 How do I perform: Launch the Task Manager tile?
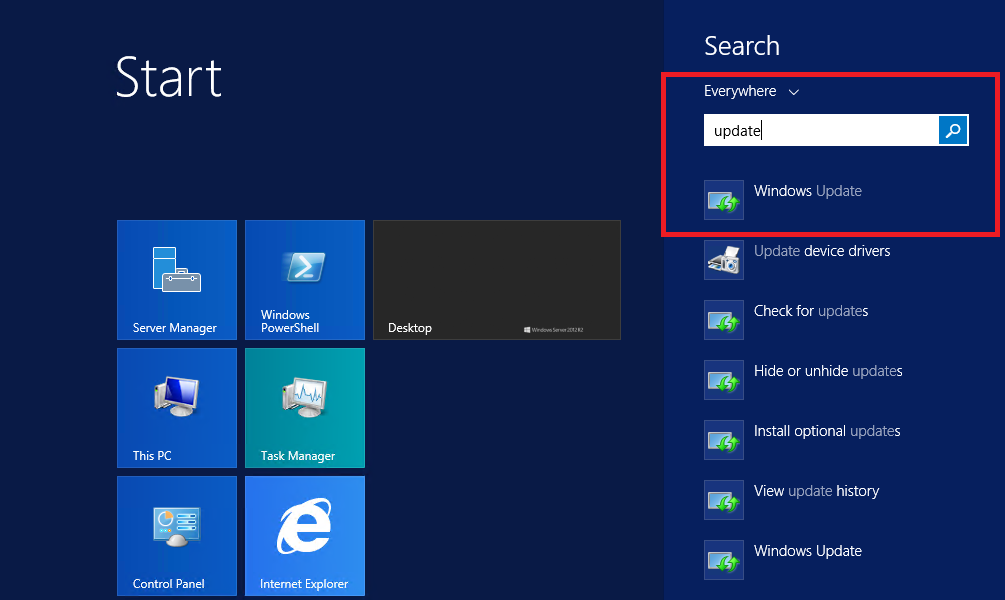(305, 408)
